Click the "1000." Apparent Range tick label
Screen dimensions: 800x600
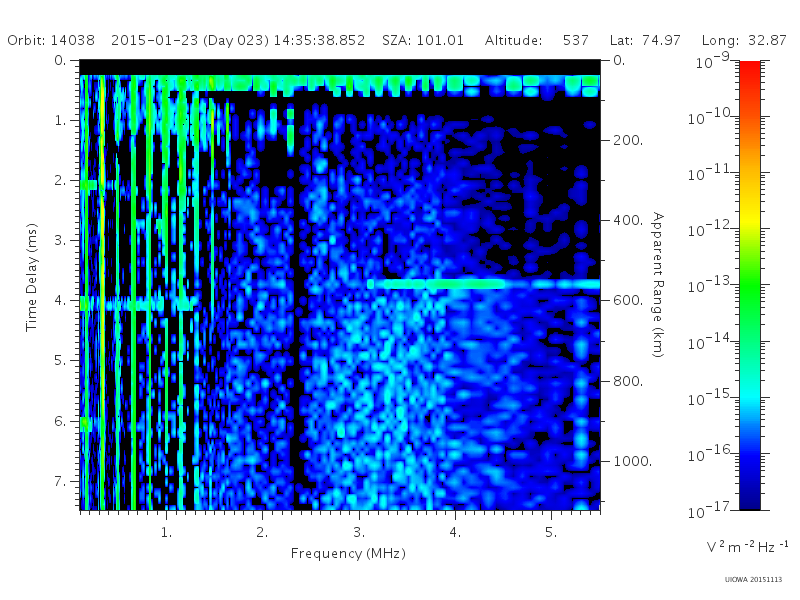coord(633,461)
